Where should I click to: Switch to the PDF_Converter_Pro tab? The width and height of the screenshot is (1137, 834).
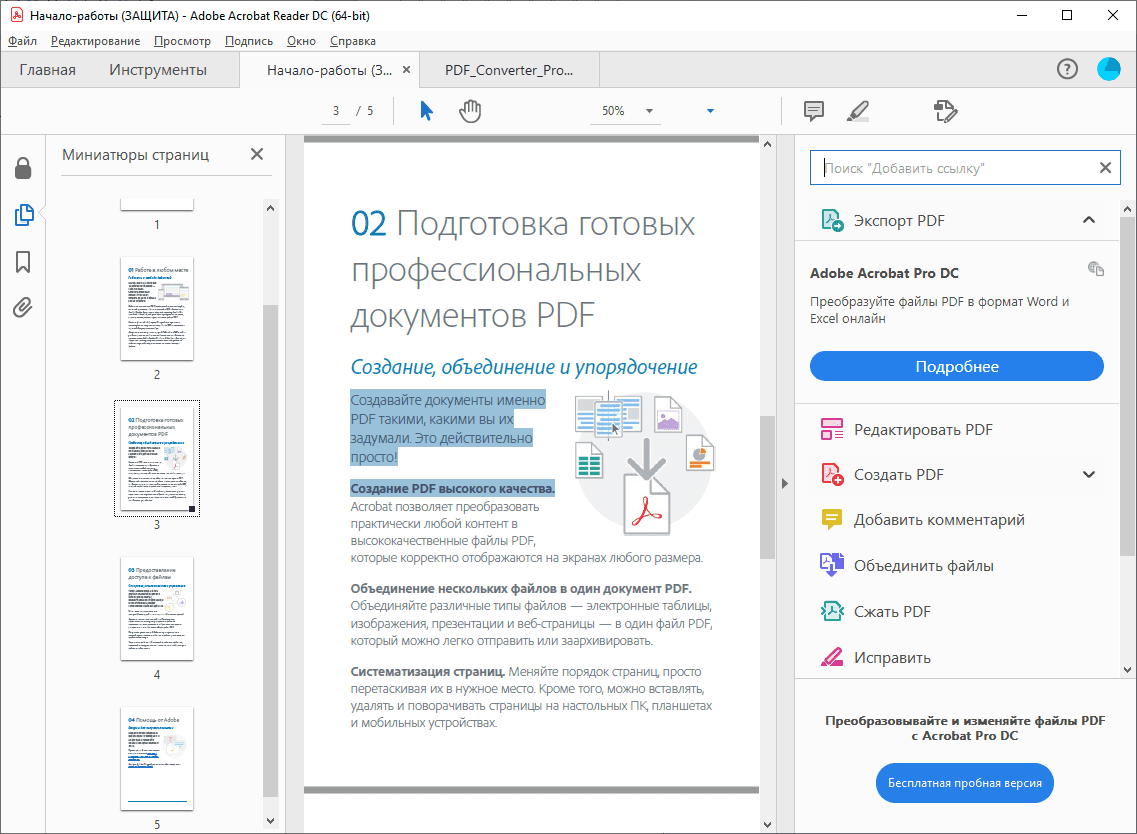pos(509,70)
